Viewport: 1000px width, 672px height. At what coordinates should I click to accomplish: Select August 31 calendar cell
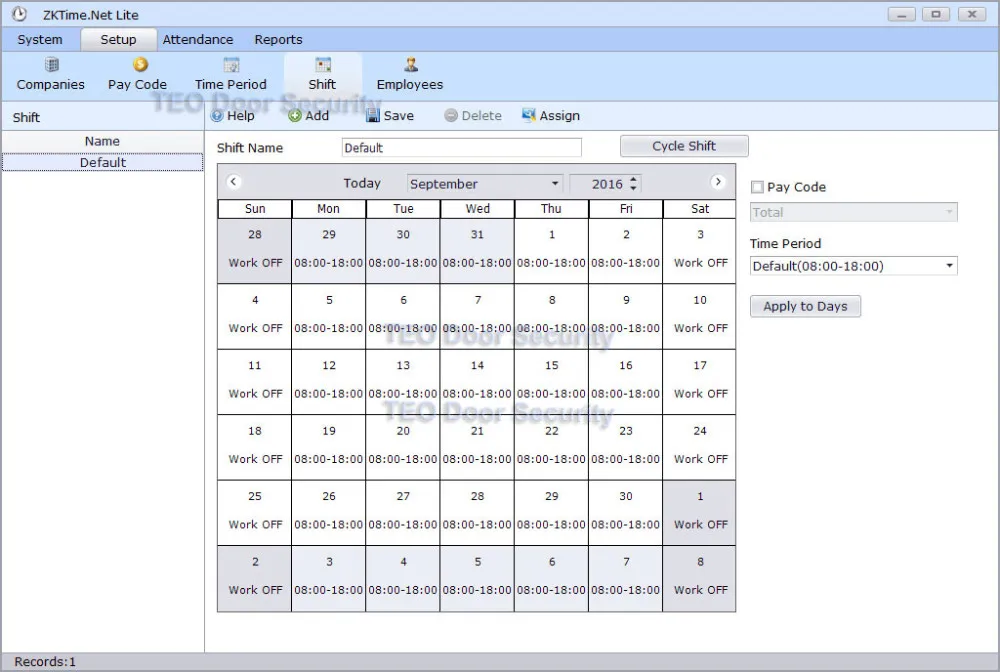pyautogui.click(x=478, y=251)
